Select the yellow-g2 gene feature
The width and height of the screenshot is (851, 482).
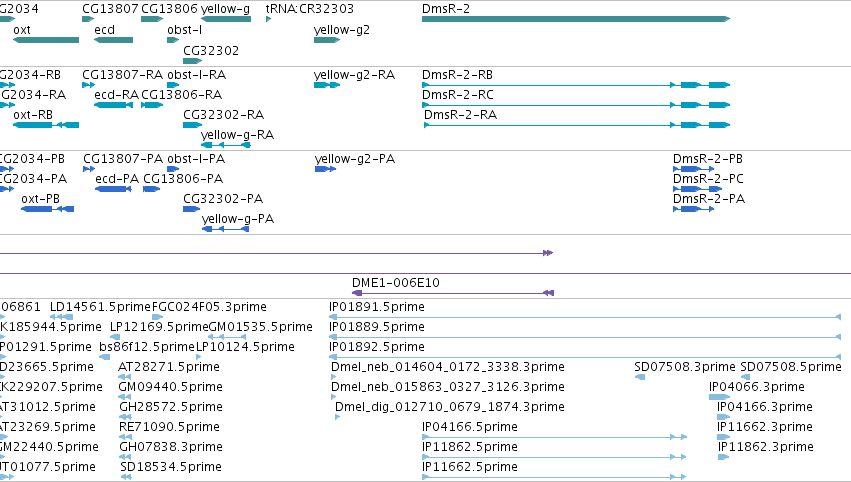(x=327, y=40)
